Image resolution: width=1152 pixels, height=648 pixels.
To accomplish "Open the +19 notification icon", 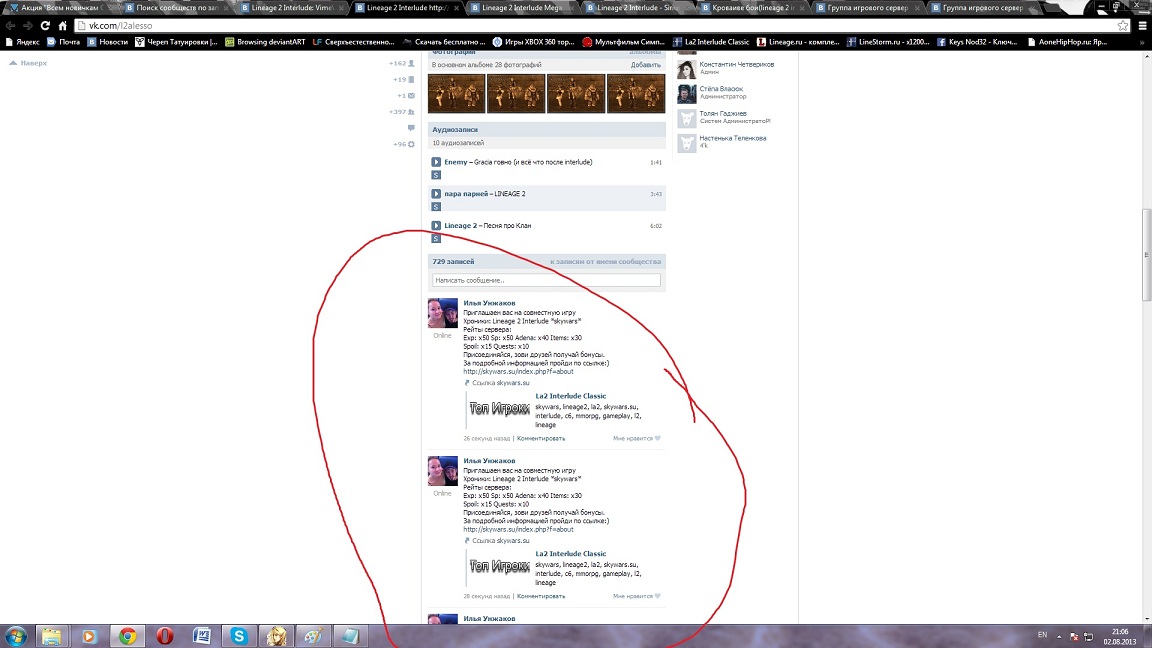I will (411, 79).
